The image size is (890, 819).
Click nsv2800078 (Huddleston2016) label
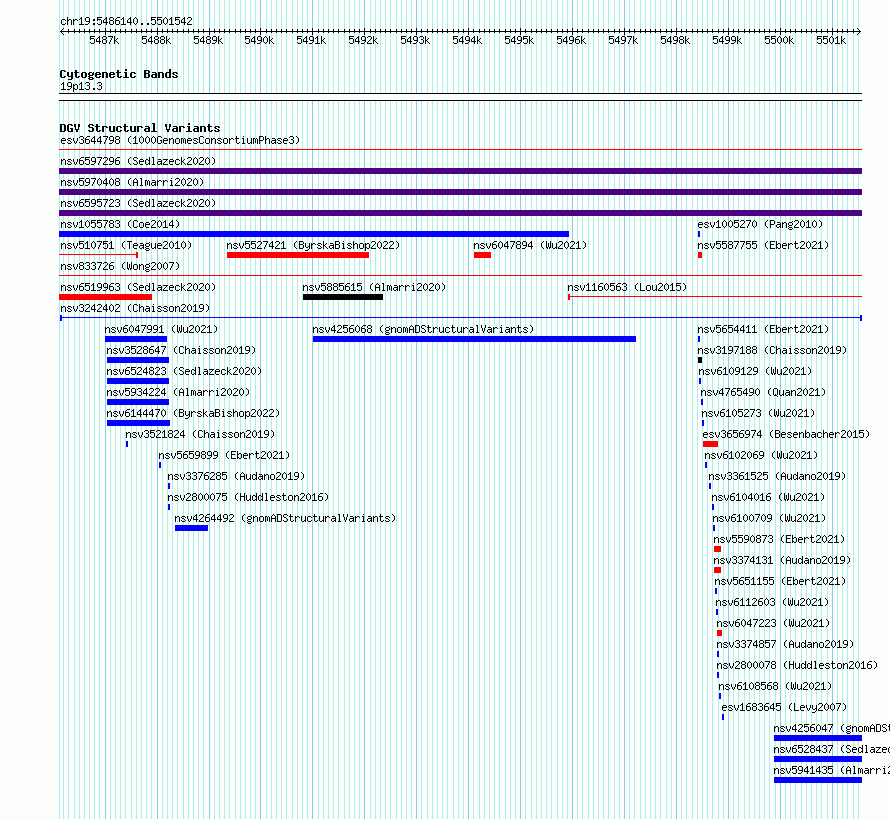pyautogui.click(x=797, y=665)
